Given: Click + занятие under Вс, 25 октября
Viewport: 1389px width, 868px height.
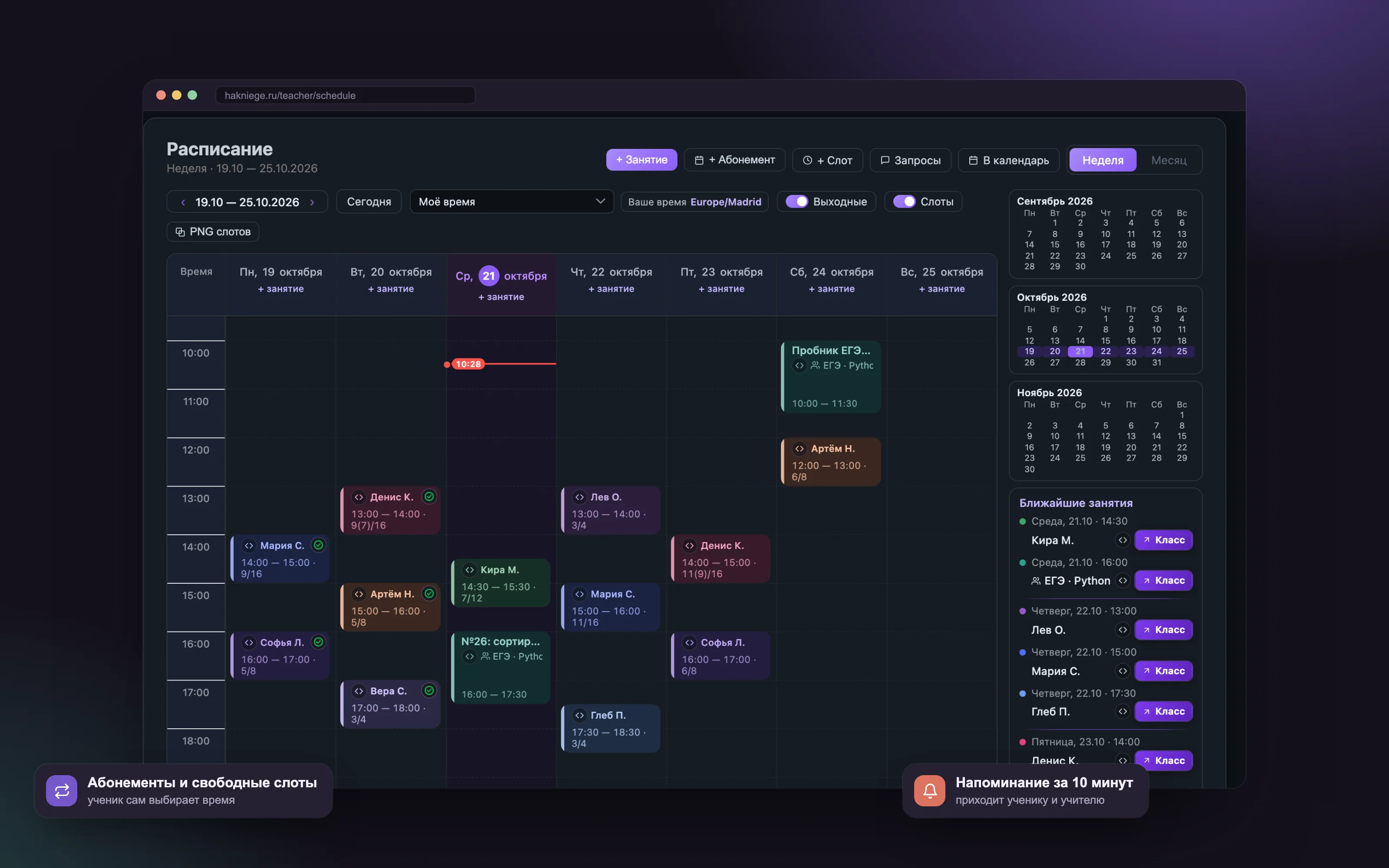Looking at the screenshot, I should [942, 289].
